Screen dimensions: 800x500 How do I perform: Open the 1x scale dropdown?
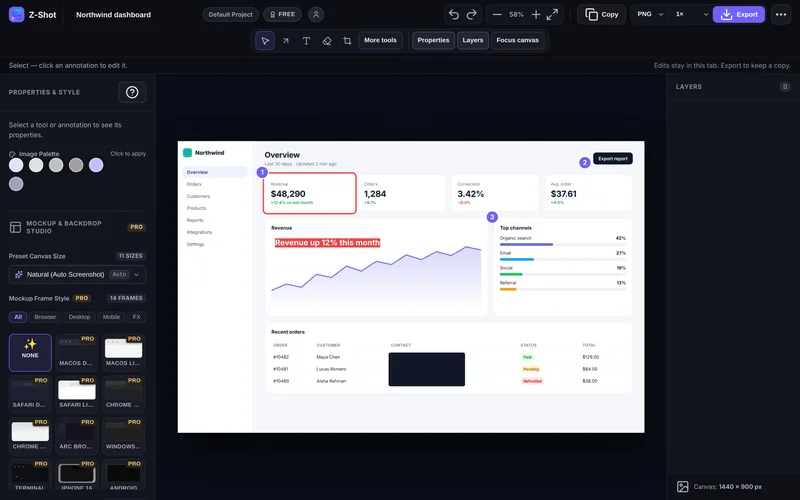click(x=691, y=14)
